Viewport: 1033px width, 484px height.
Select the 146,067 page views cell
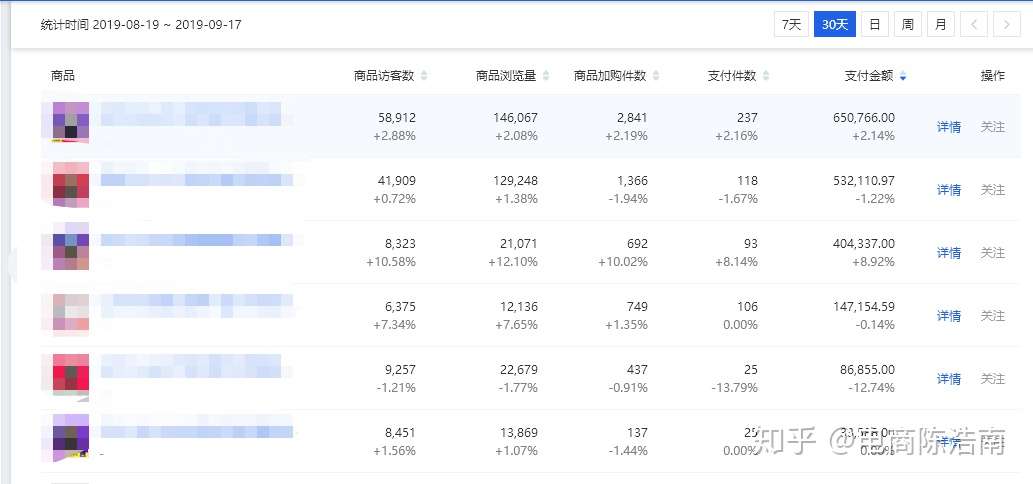click(515, 118)
